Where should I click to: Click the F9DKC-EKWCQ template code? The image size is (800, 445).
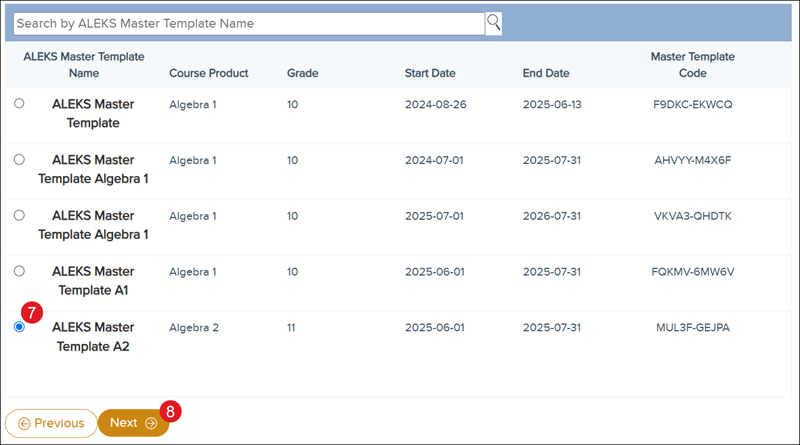click(692, 103)
